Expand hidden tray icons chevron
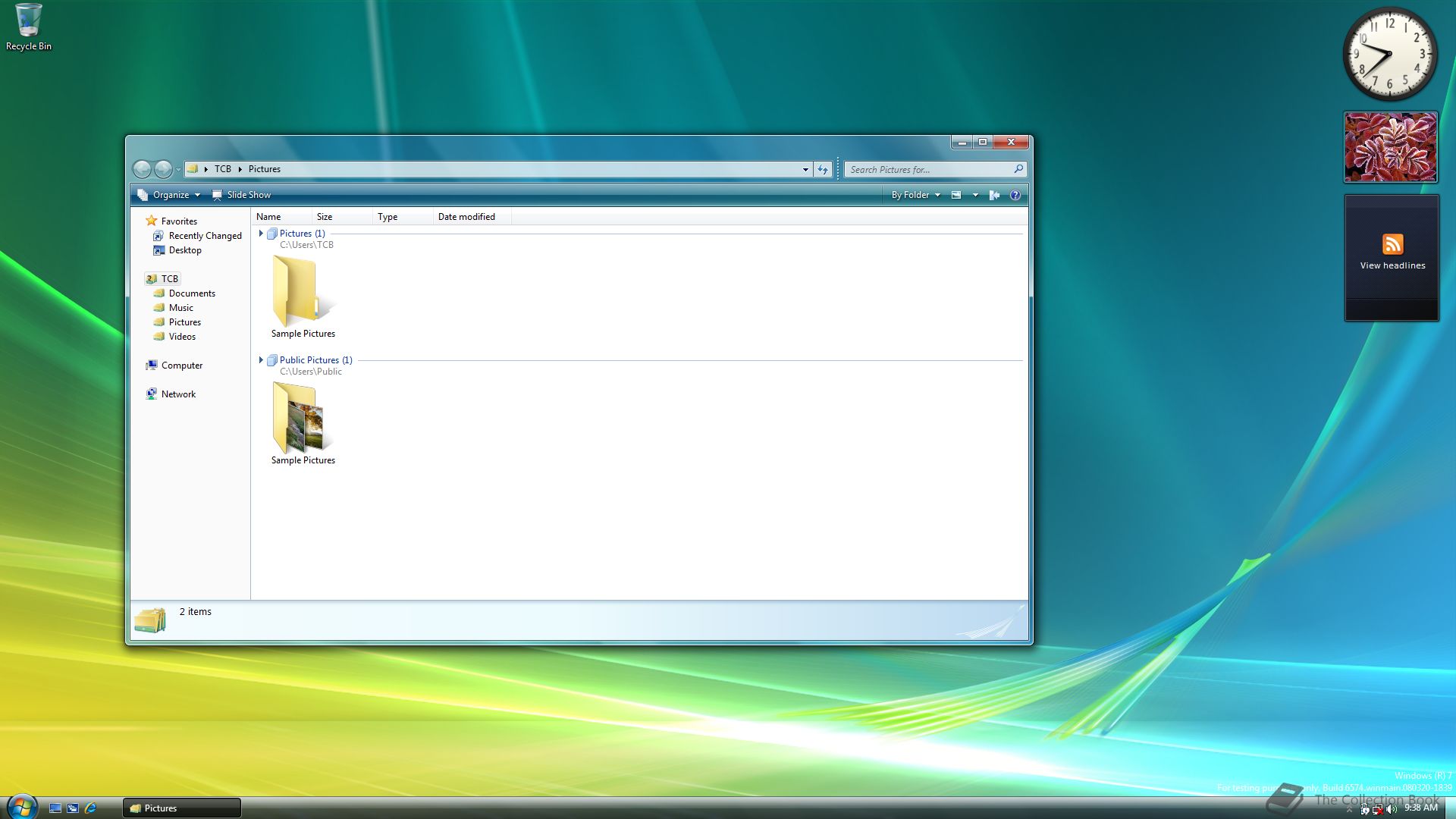Screen dimensions: 1456x819 pyautogui.click(x=1349, y=809)
